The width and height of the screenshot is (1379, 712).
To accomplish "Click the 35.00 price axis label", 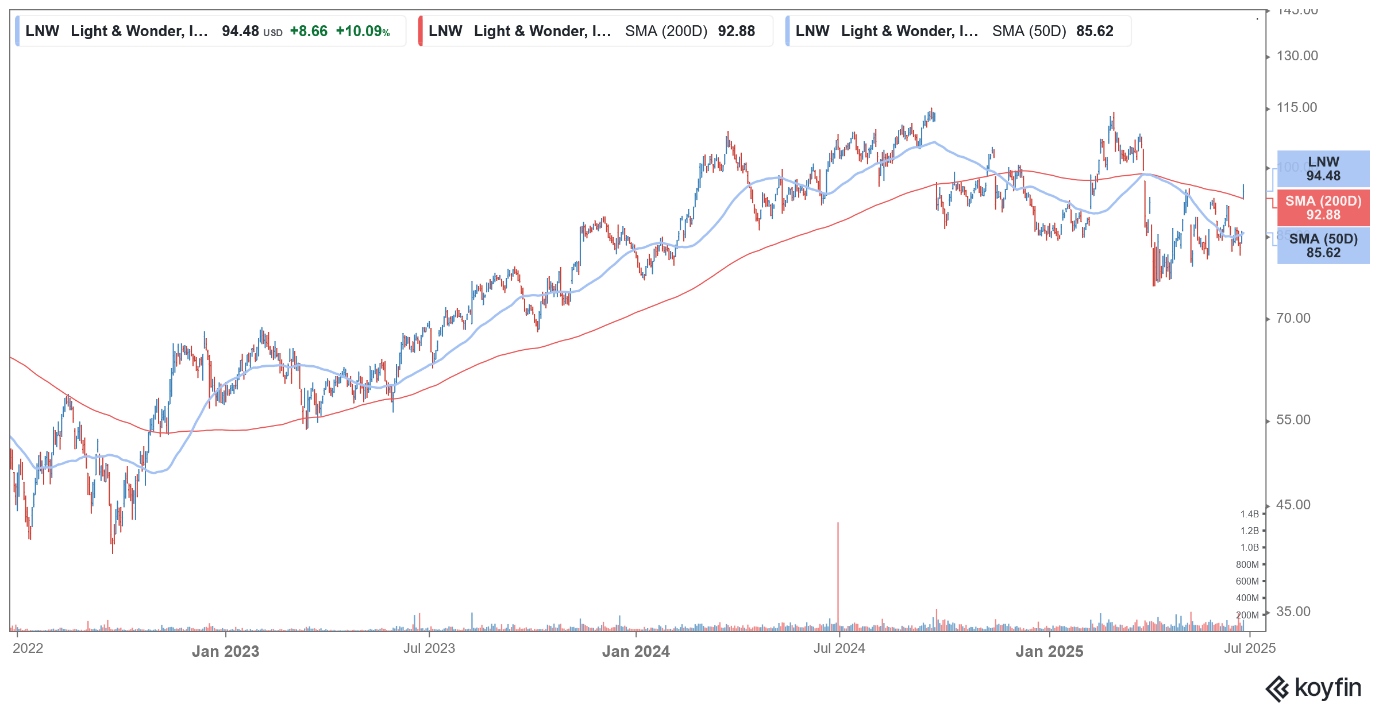I will 1294,611.
